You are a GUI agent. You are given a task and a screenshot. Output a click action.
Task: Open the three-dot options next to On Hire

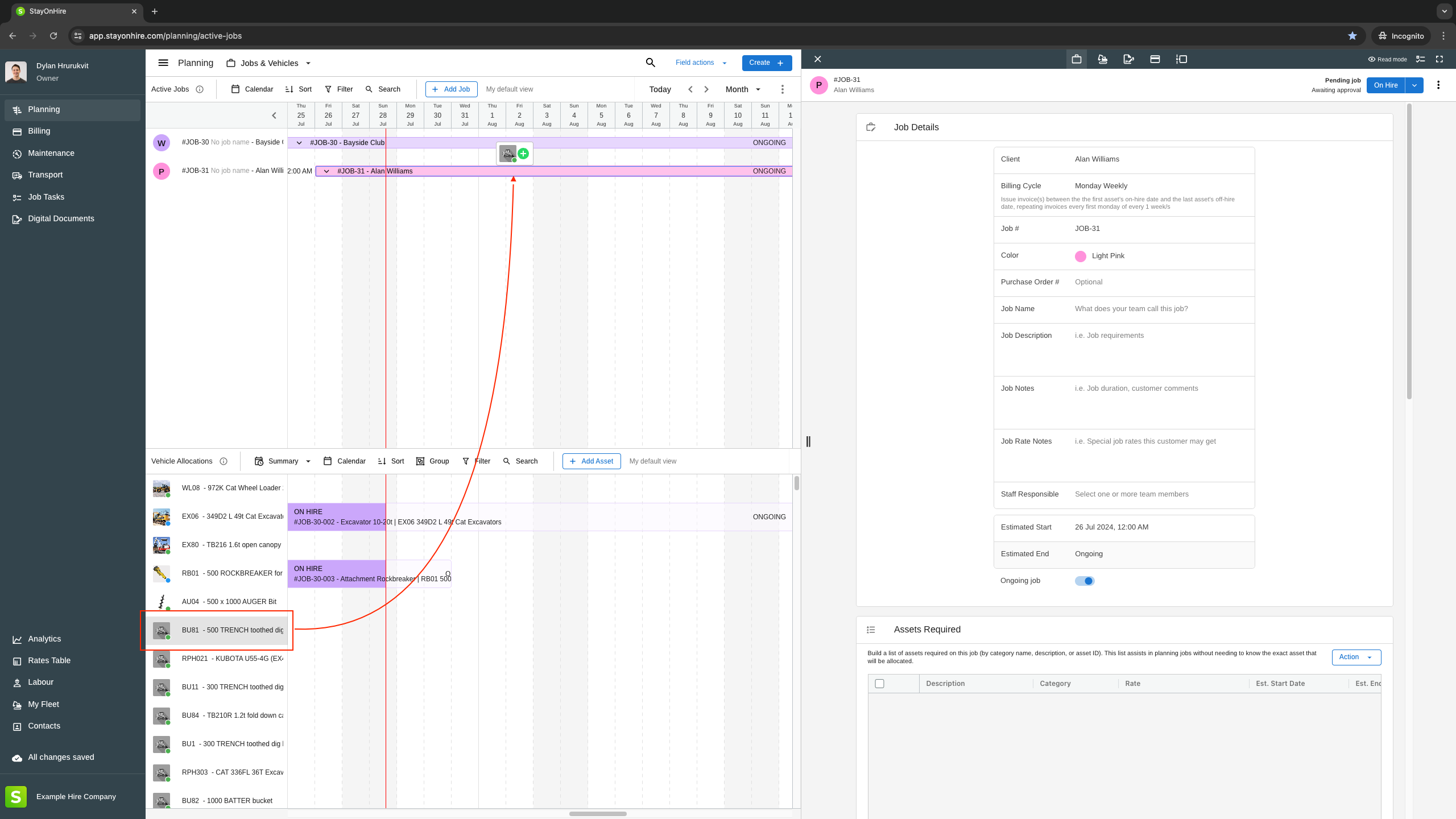pyautogui.click(x=1438, y=85)
